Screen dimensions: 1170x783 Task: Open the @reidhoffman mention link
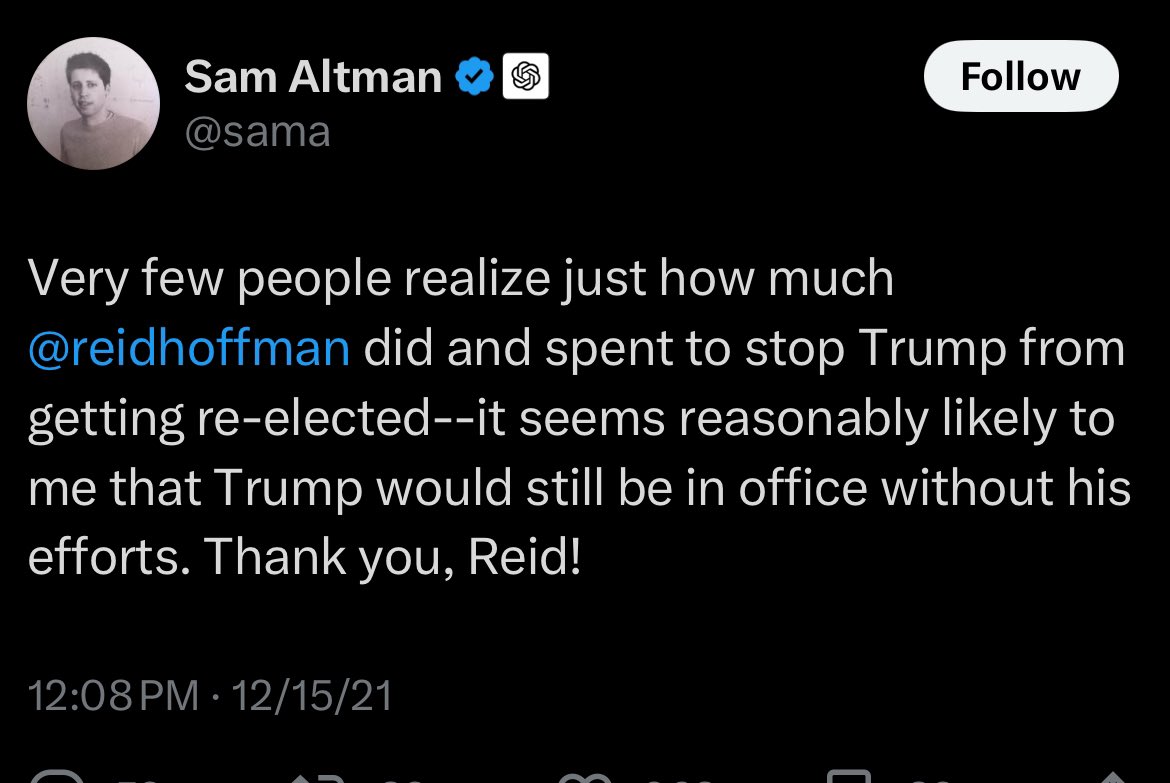click(x=189, y=347)
